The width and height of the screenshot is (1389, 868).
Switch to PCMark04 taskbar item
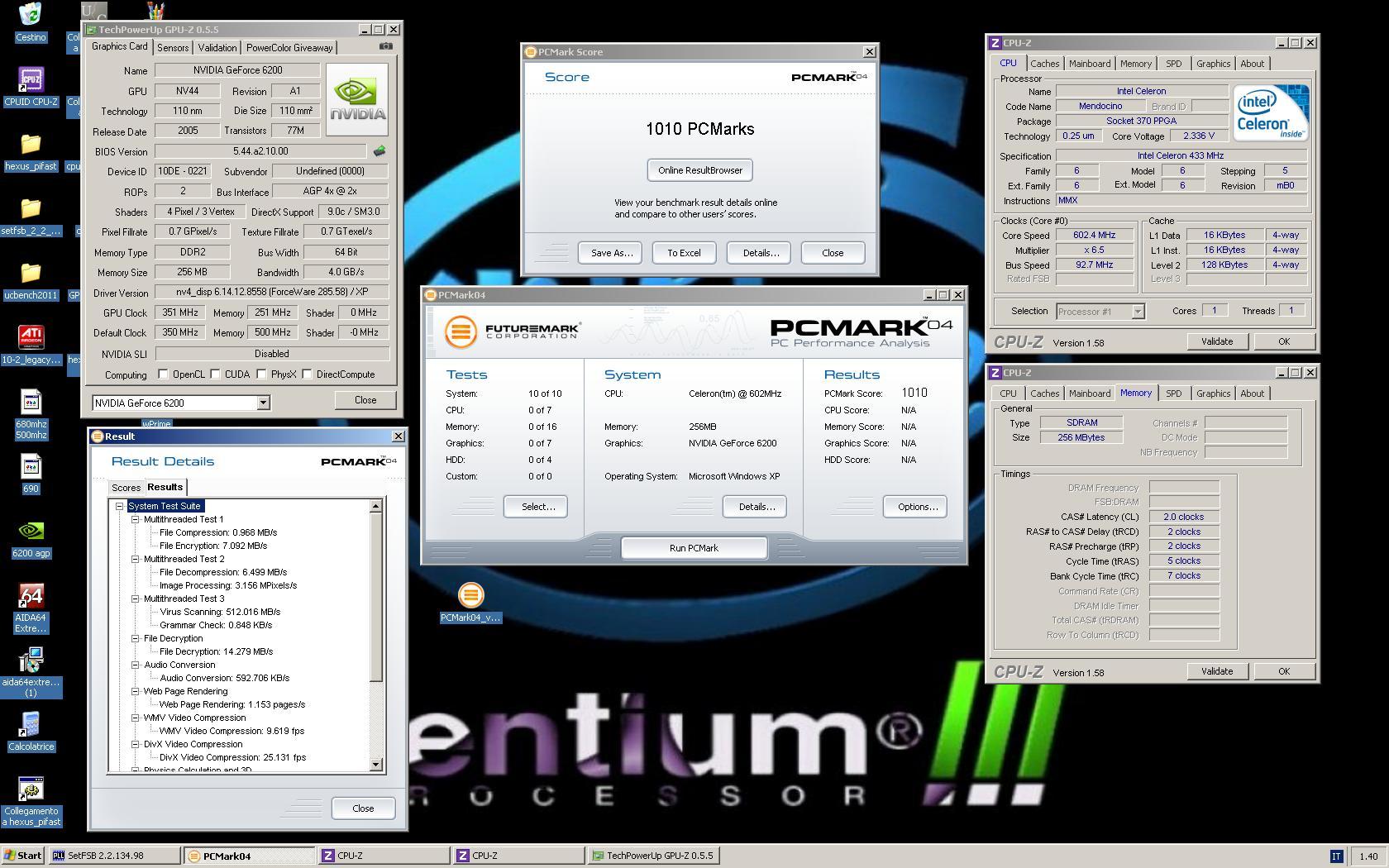[x=249, y=856]
